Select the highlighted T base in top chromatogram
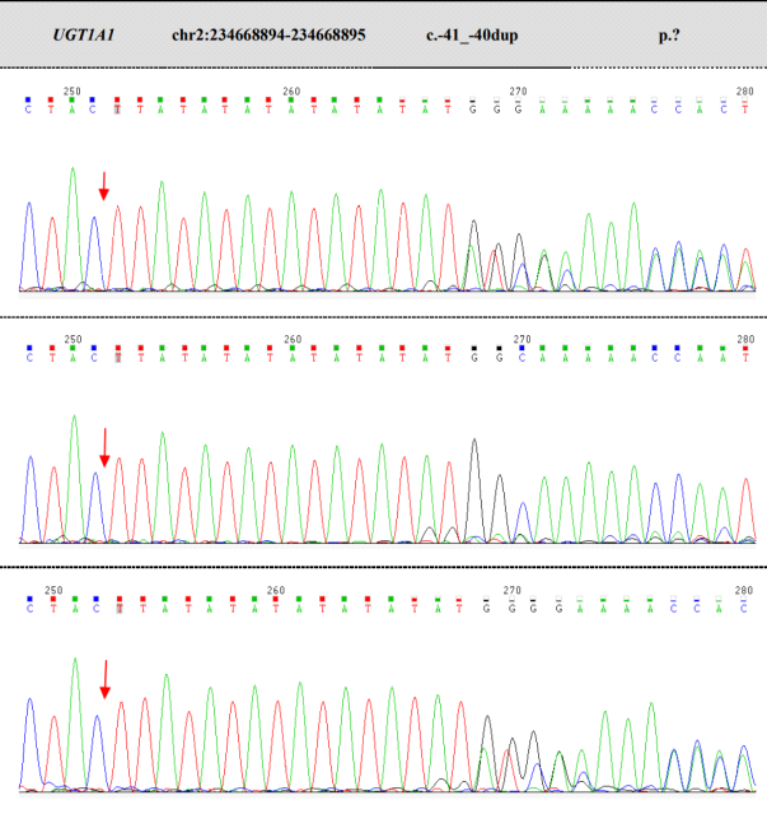 (x=117, y=110)
